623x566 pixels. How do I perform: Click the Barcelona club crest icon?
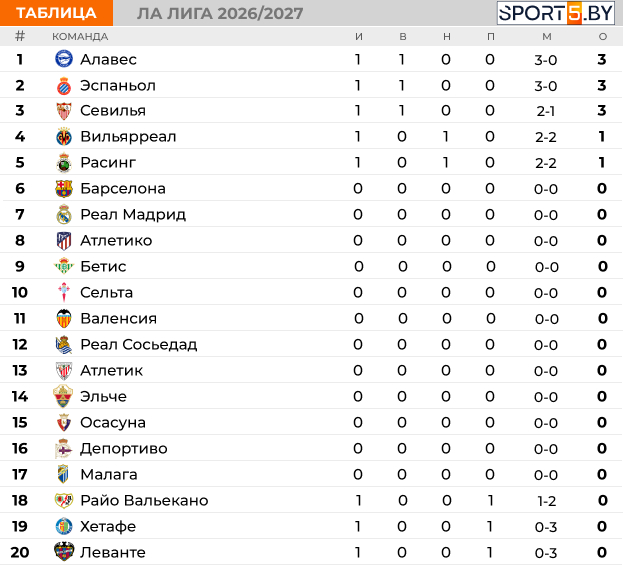64,189
